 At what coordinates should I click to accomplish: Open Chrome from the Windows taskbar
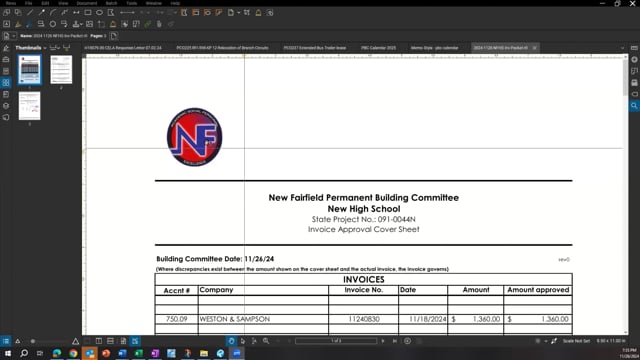(73, 353)
